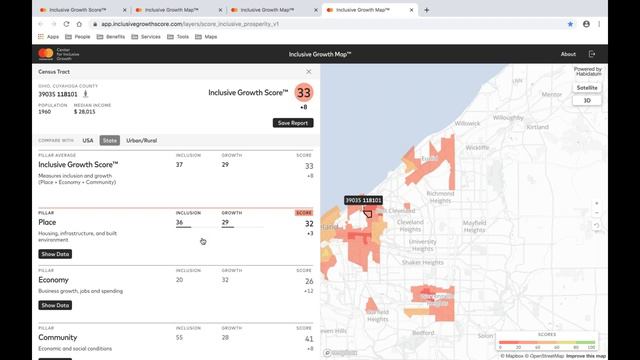Close the second Inclusive Growth Map tab
640x360 pixels.
click(x=220, y=10)
